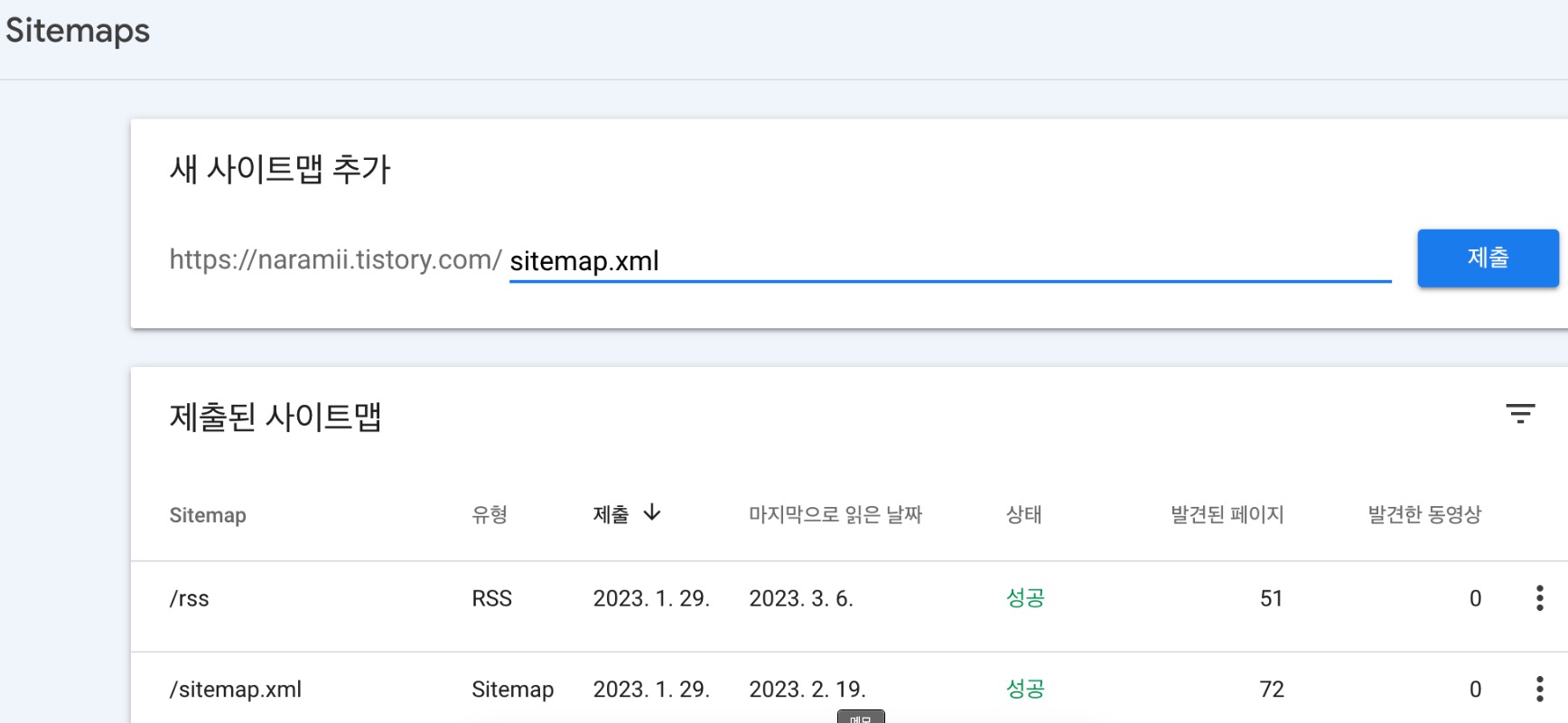The width and height of the screenshot is (1568, 723).
Task: Click the discovered pages value 72
Action: click(x=1272, y=690)
